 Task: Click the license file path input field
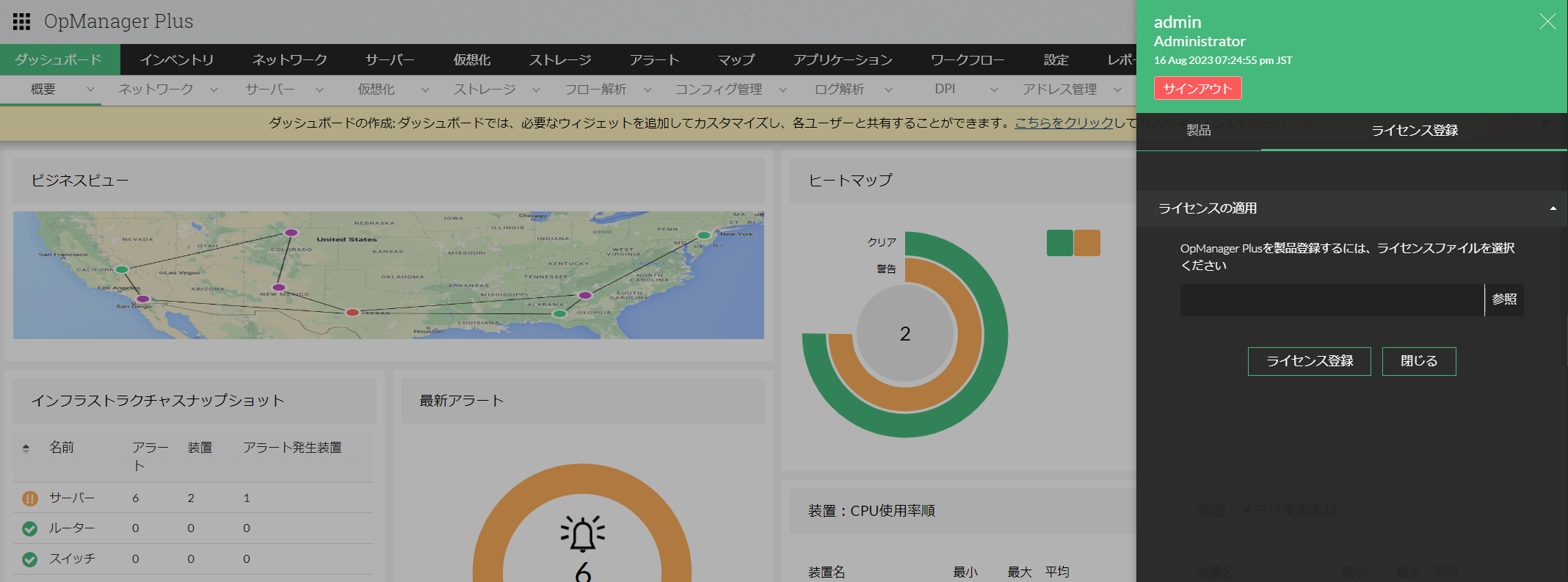[x=1332, y=300]
